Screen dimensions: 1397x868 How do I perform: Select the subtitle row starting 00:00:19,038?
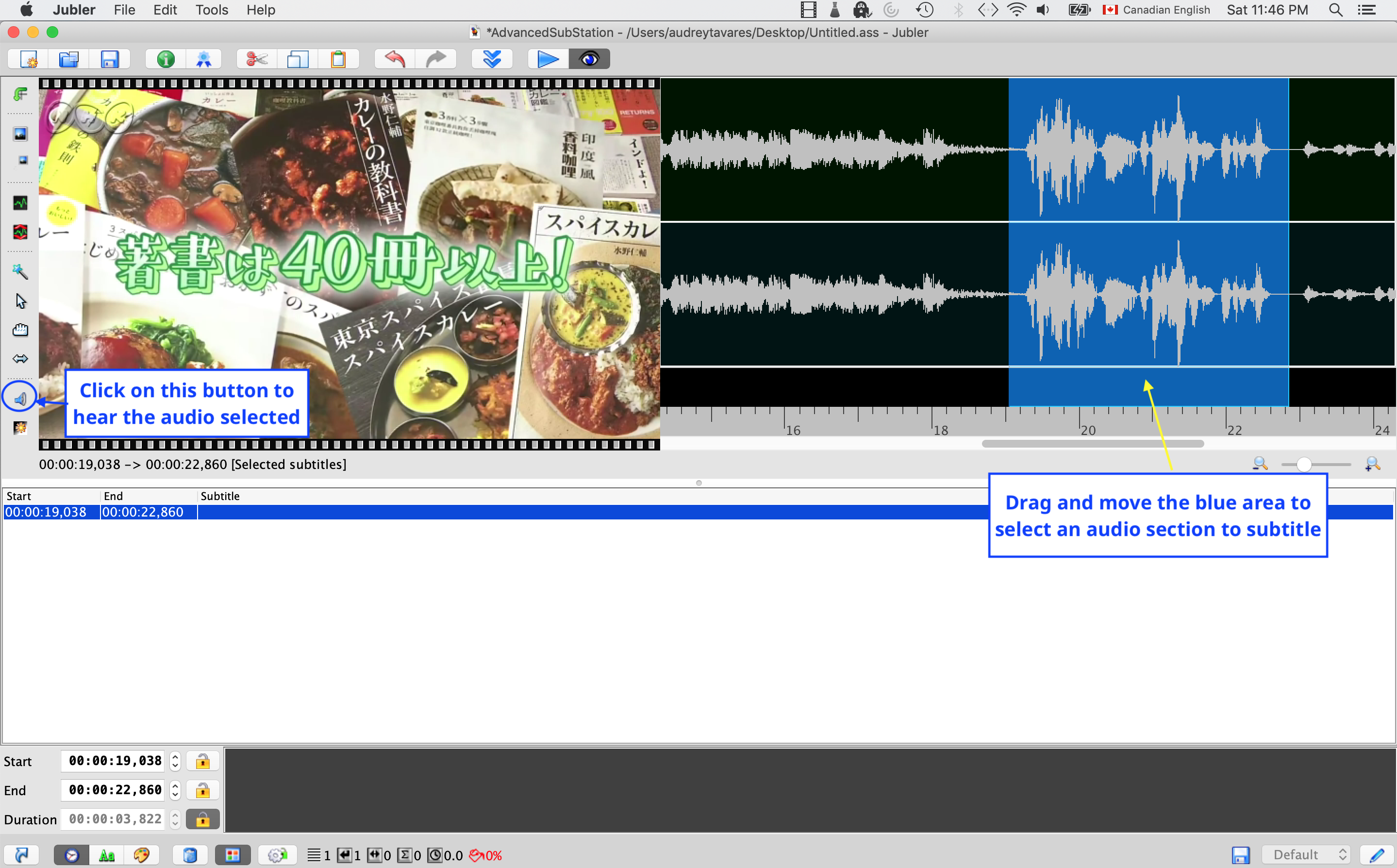698,512
